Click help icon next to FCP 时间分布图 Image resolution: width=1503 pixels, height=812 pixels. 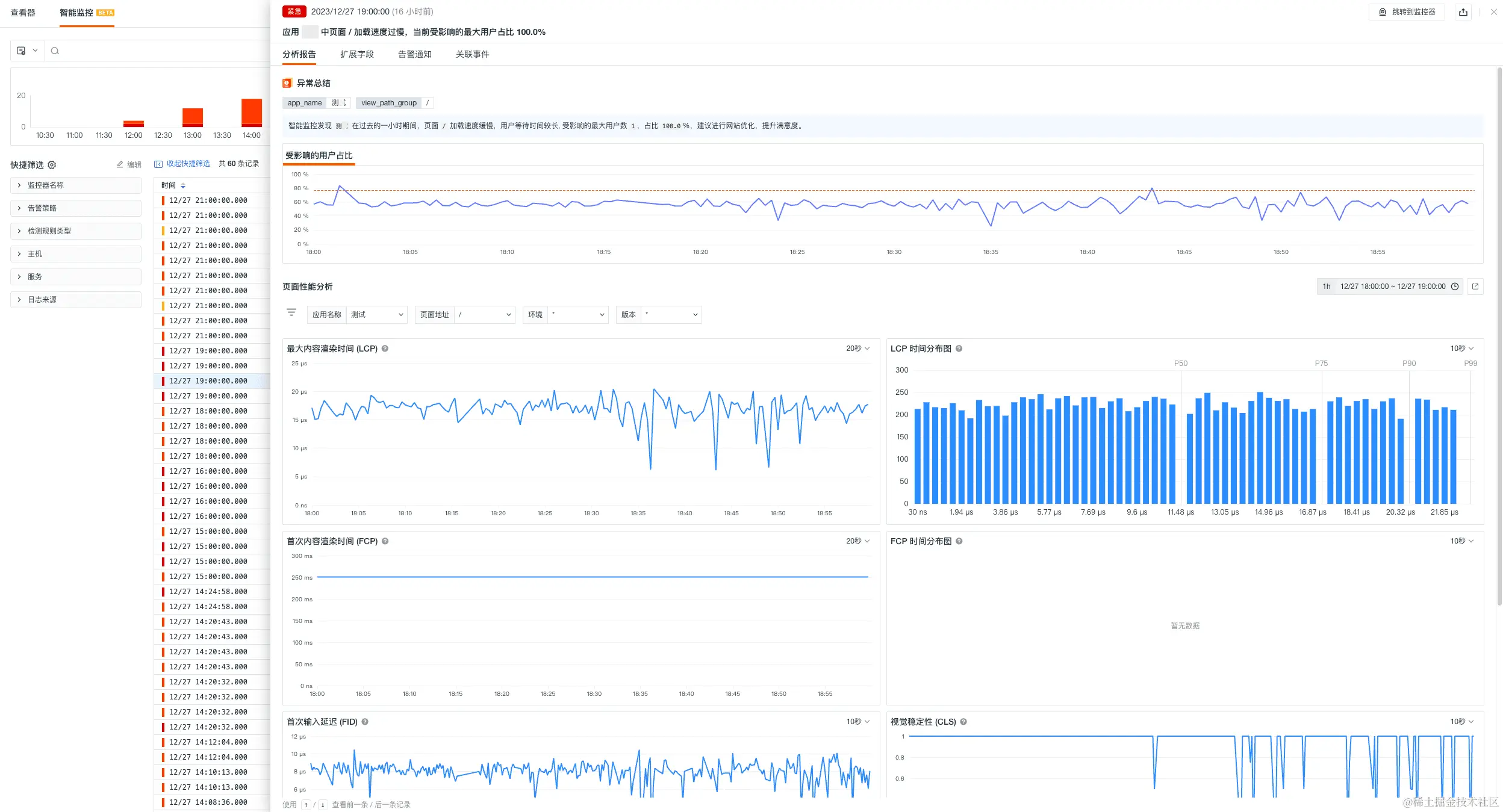click(x=959, y=541)
